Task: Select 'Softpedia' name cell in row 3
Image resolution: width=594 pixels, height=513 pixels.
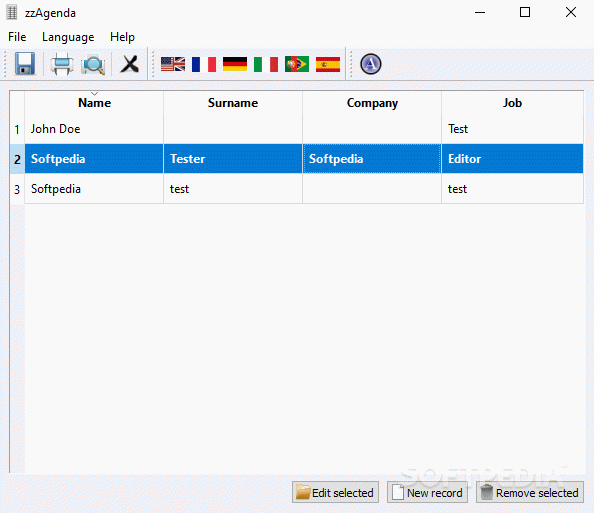Action: click(94, 189)
